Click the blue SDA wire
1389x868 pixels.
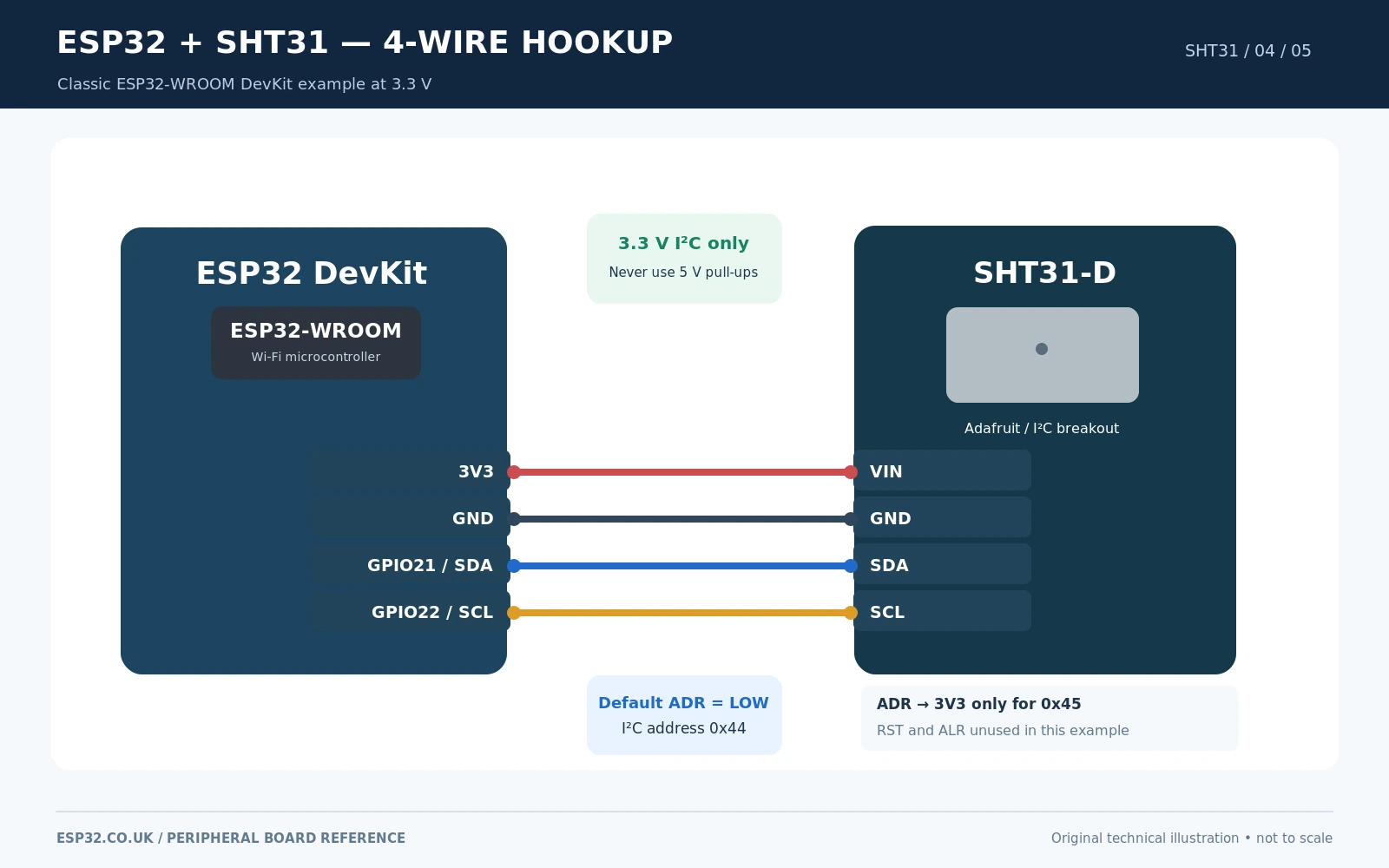(682, 566)
